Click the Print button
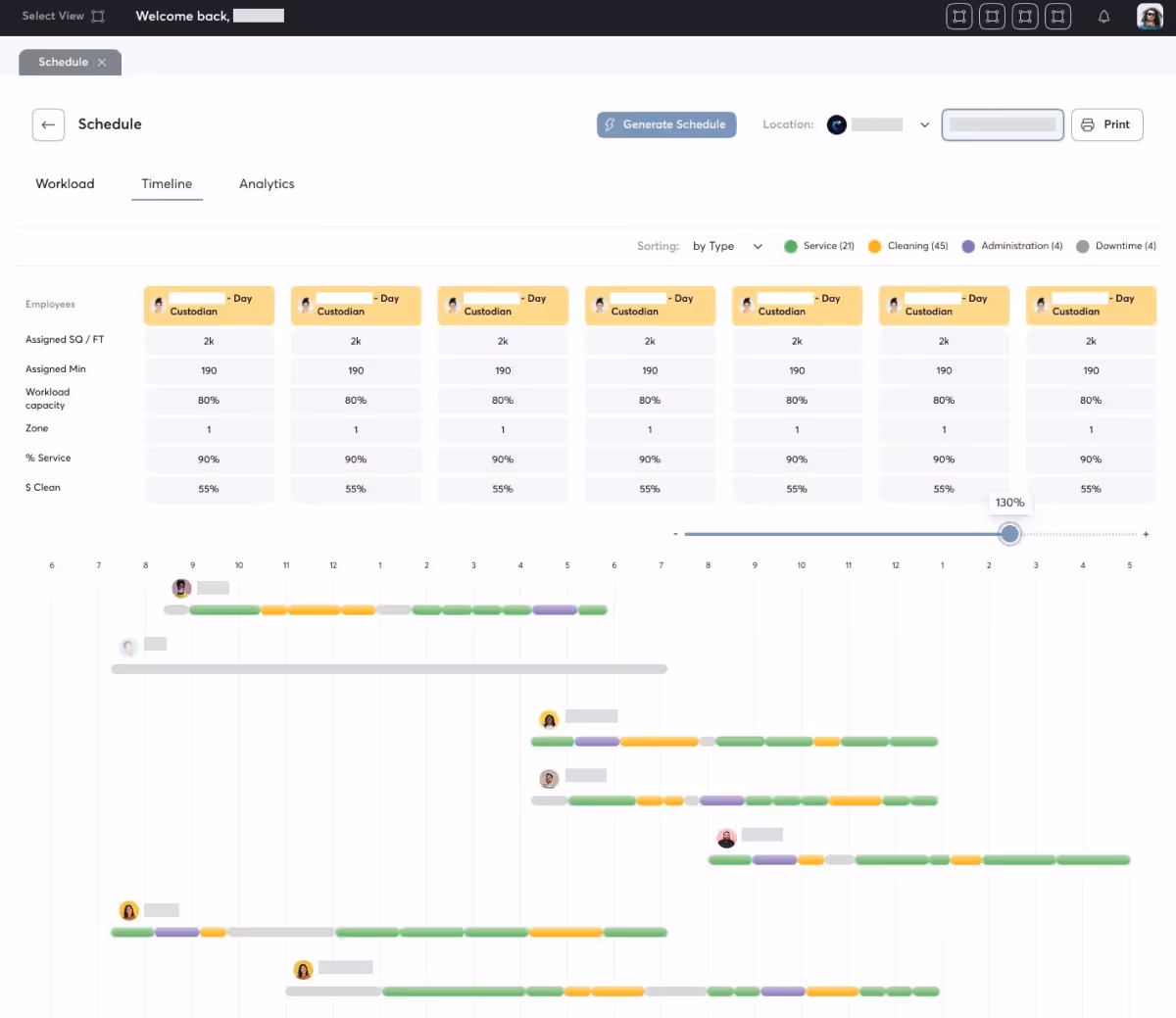 point(1106,124)
